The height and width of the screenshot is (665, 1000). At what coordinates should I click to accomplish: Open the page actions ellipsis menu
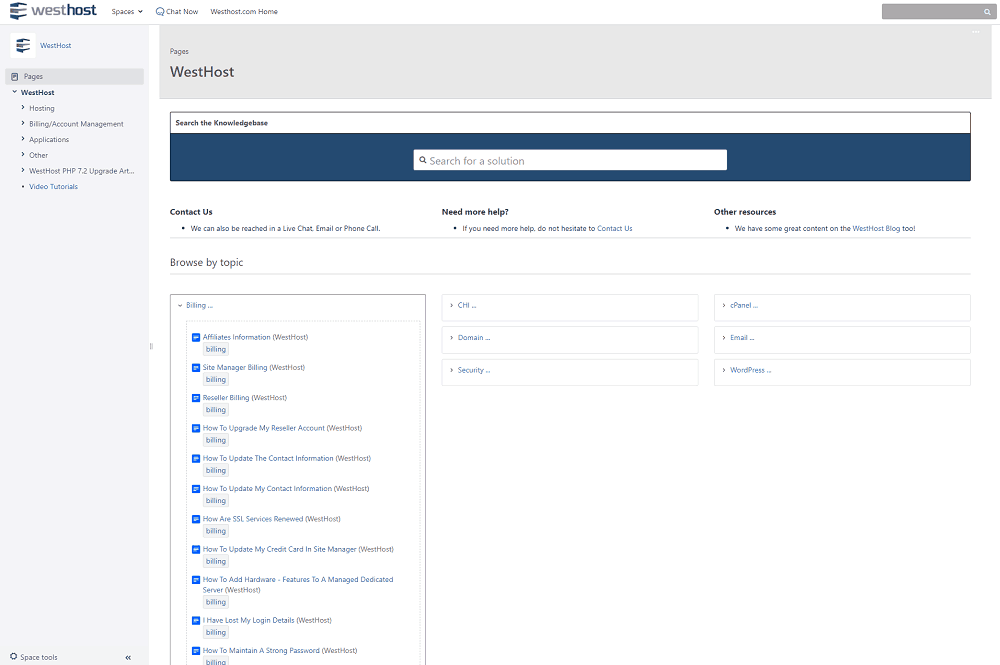[976, 31]
